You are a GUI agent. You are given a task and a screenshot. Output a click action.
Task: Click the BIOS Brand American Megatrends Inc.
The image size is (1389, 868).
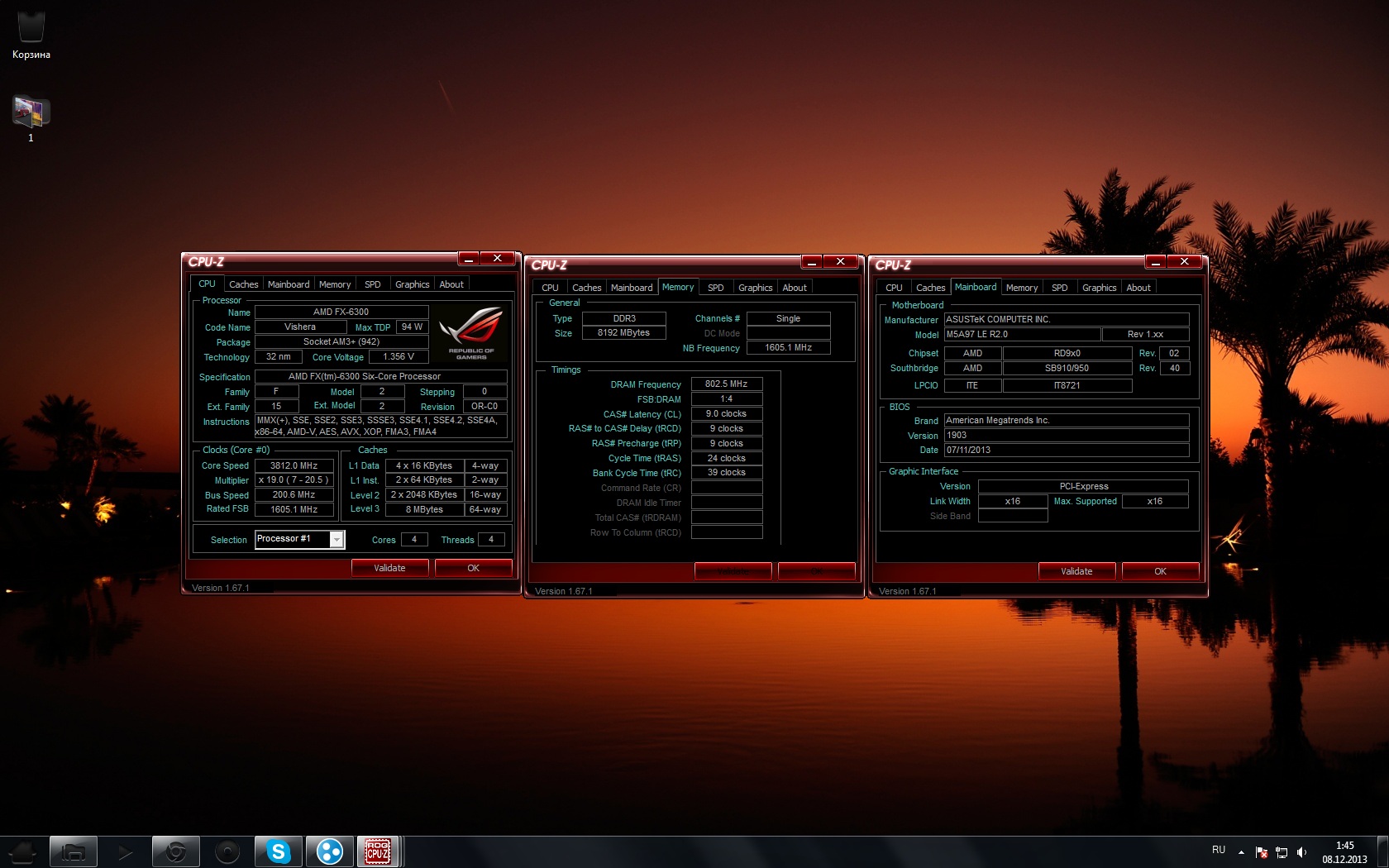click(x=1067, y=420)
